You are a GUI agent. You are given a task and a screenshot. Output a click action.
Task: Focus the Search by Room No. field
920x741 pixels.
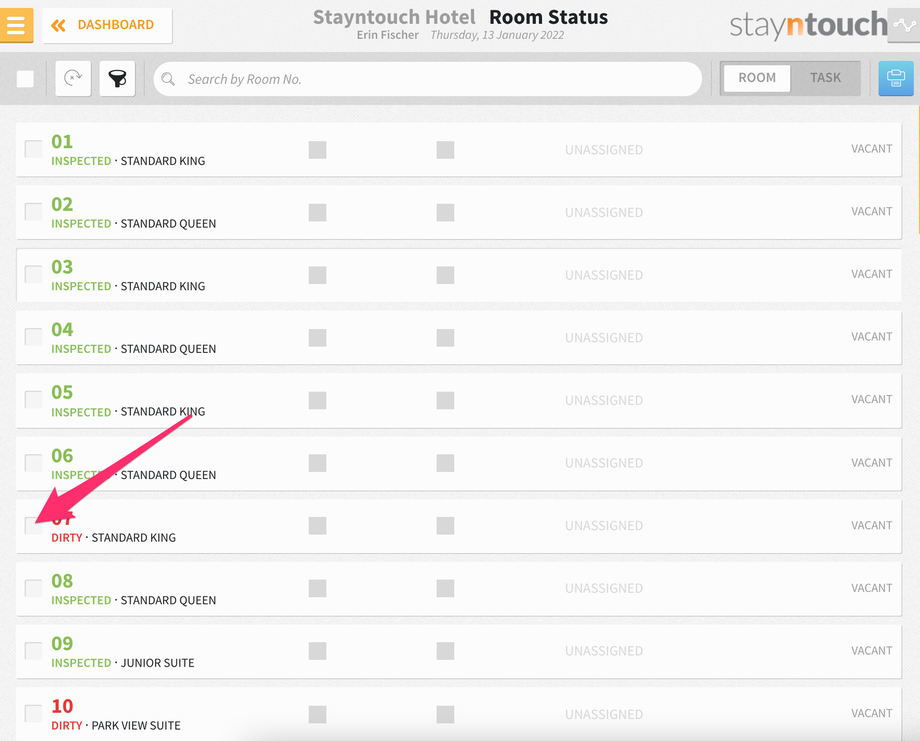427,79
